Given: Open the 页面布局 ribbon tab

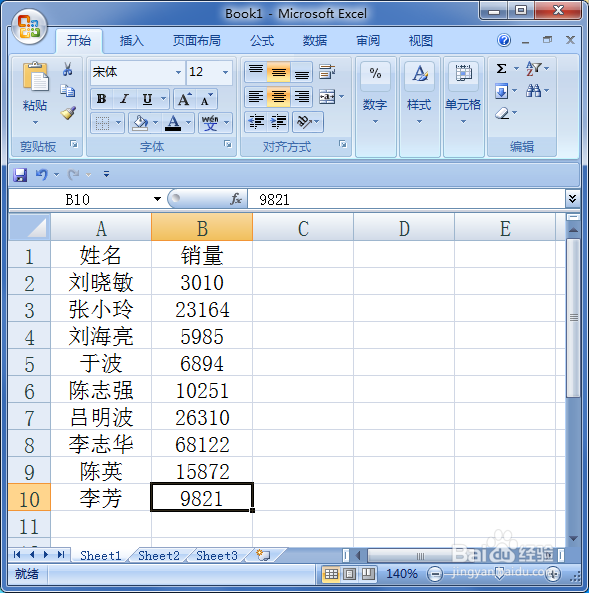Looking at the screenshot, I should pos(197,40).
